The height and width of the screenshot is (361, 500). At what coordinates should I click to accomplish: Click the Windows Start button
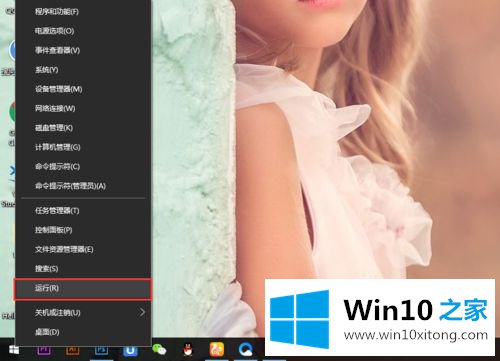click(x=14, y=350)
